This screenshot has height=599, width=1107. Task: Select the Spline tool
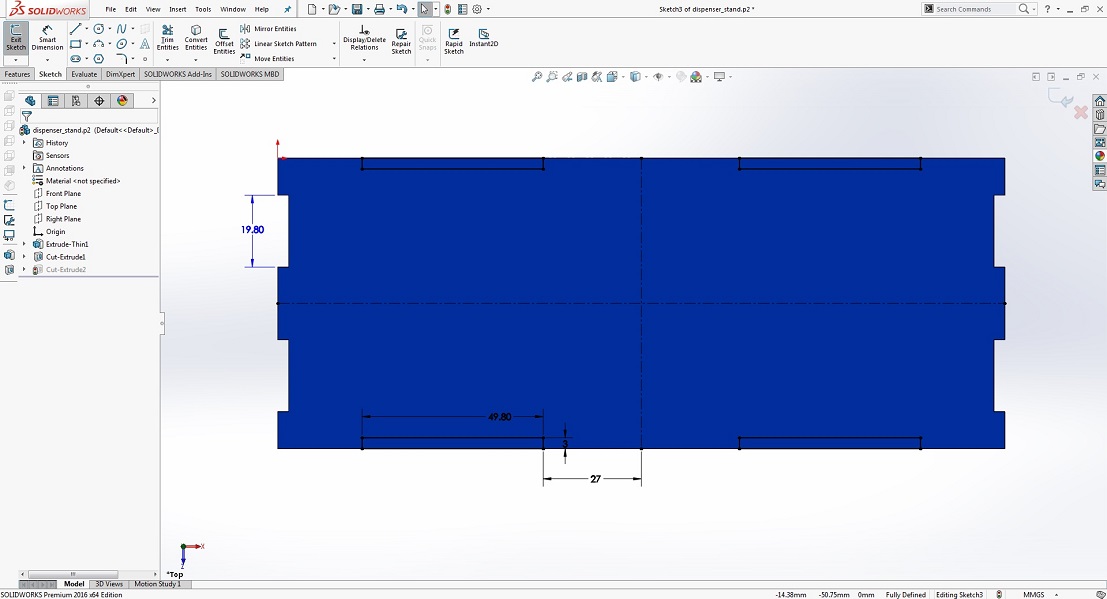coord(121,29)
